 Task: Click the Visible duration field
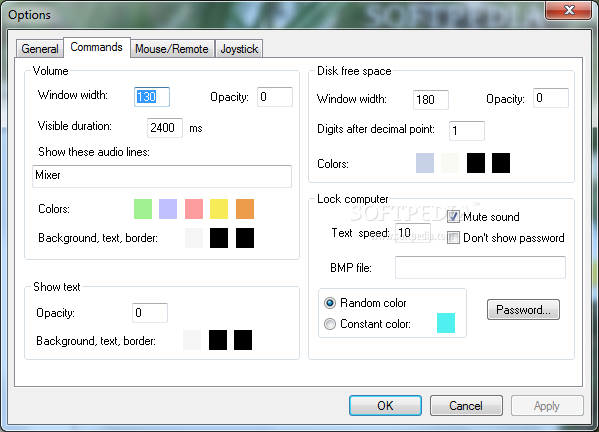(165, 128)
